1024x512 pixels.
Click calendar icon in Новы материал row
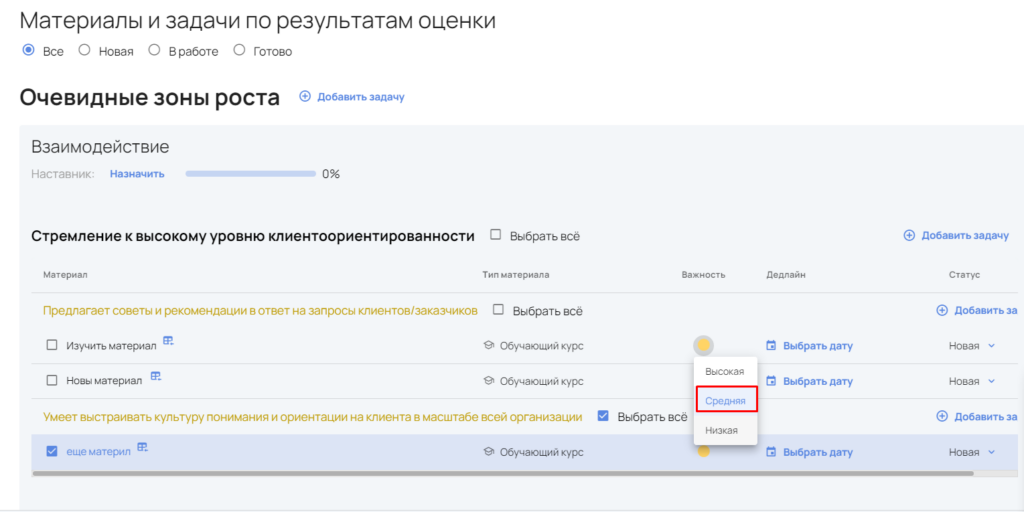point(771,381)
